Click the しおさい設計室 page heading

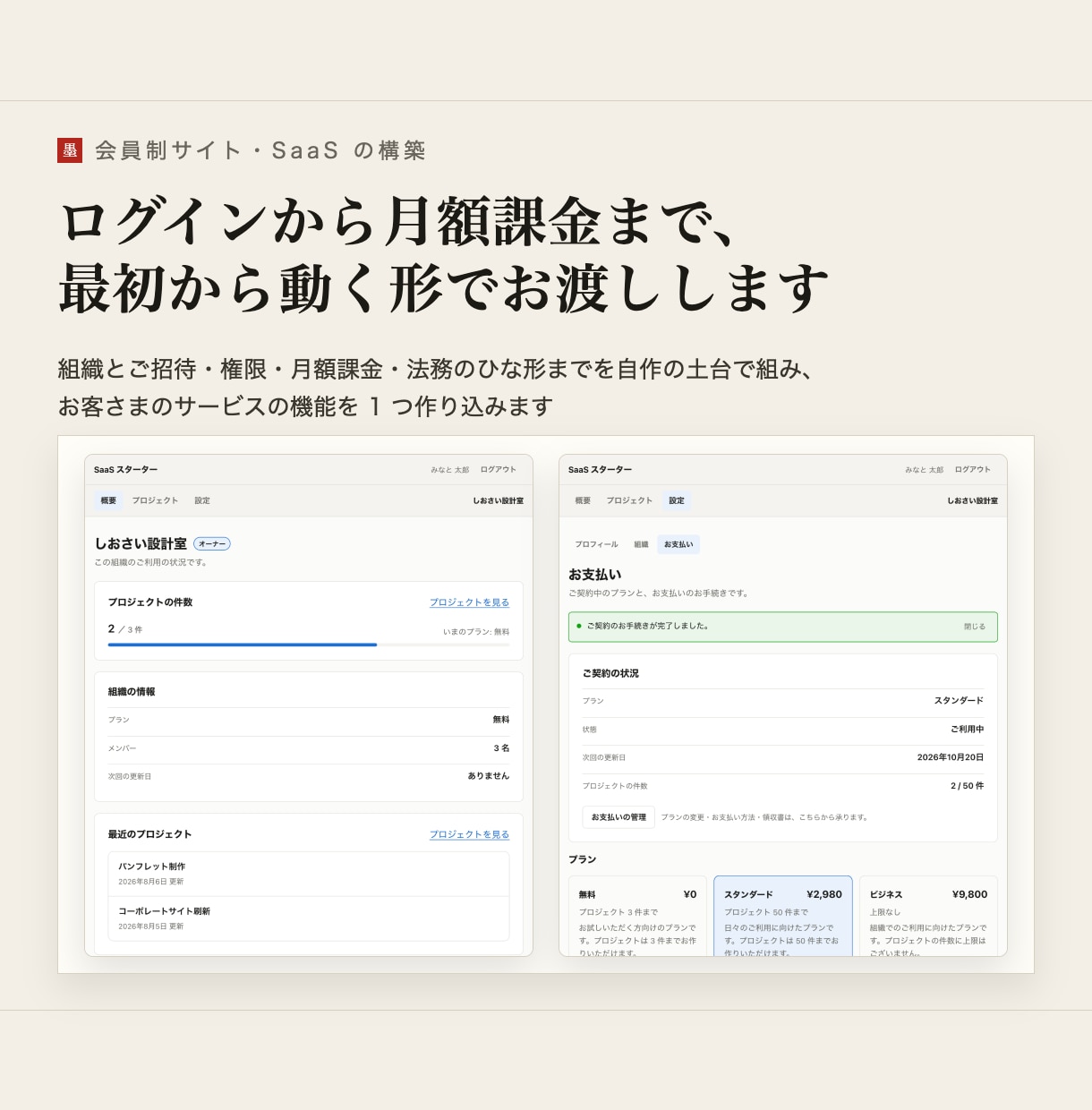(141, 543)
